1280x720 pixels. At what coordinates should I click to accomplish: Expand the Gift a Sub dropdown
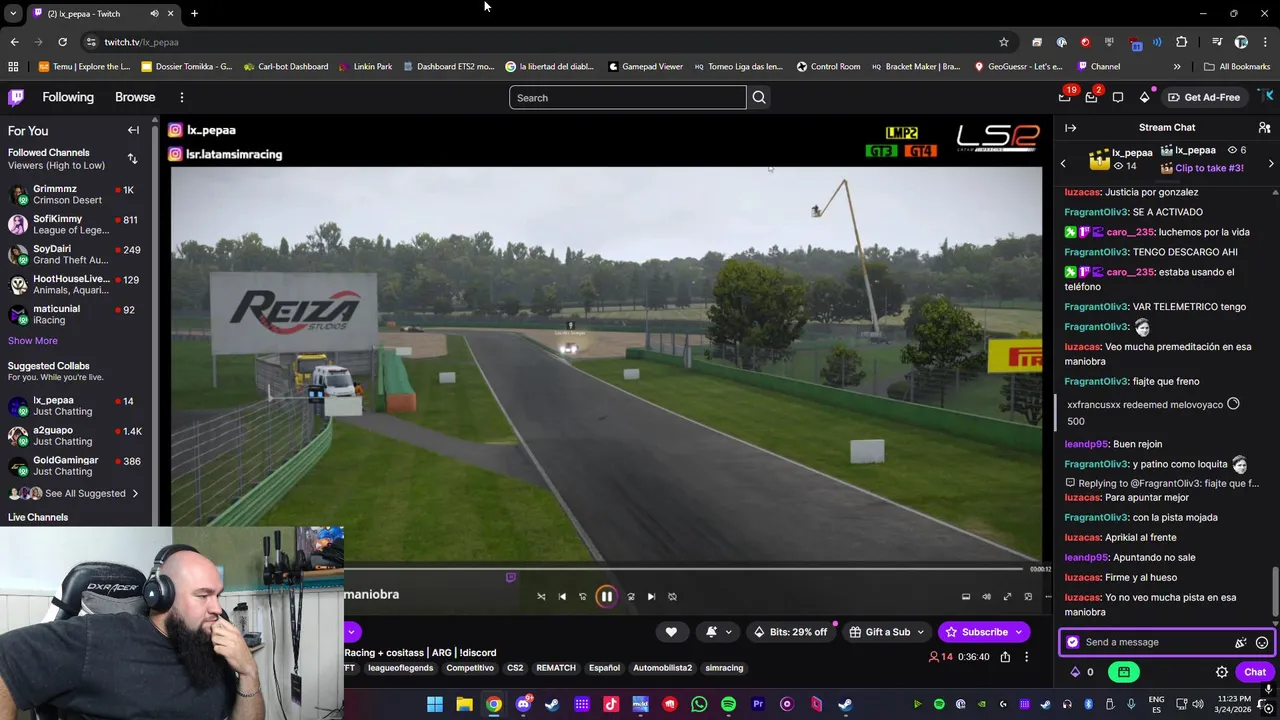coord(921,632)
